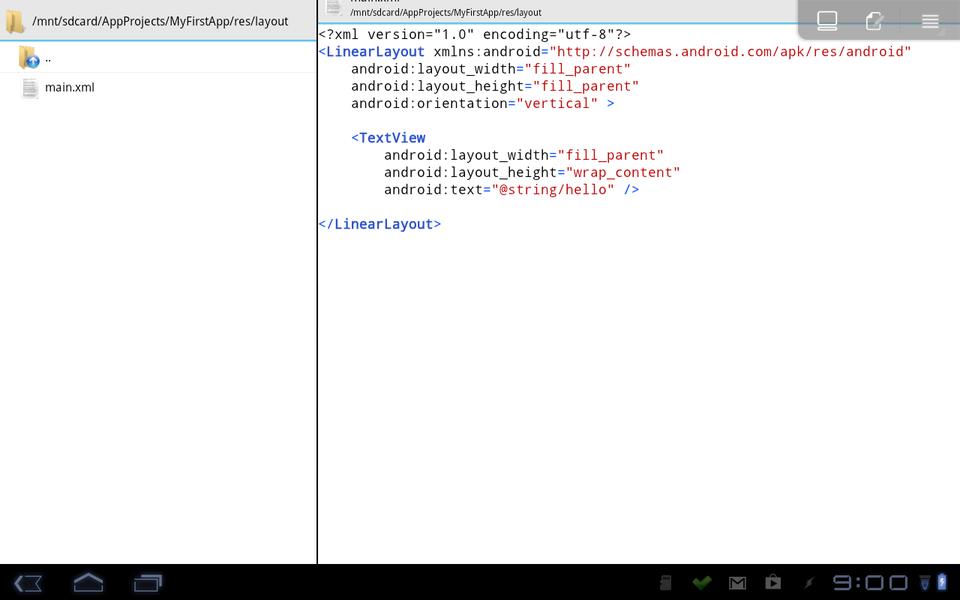The image size is (960, 600).
Task: Tap the edit file pencil icon
Action: [875, 20]
